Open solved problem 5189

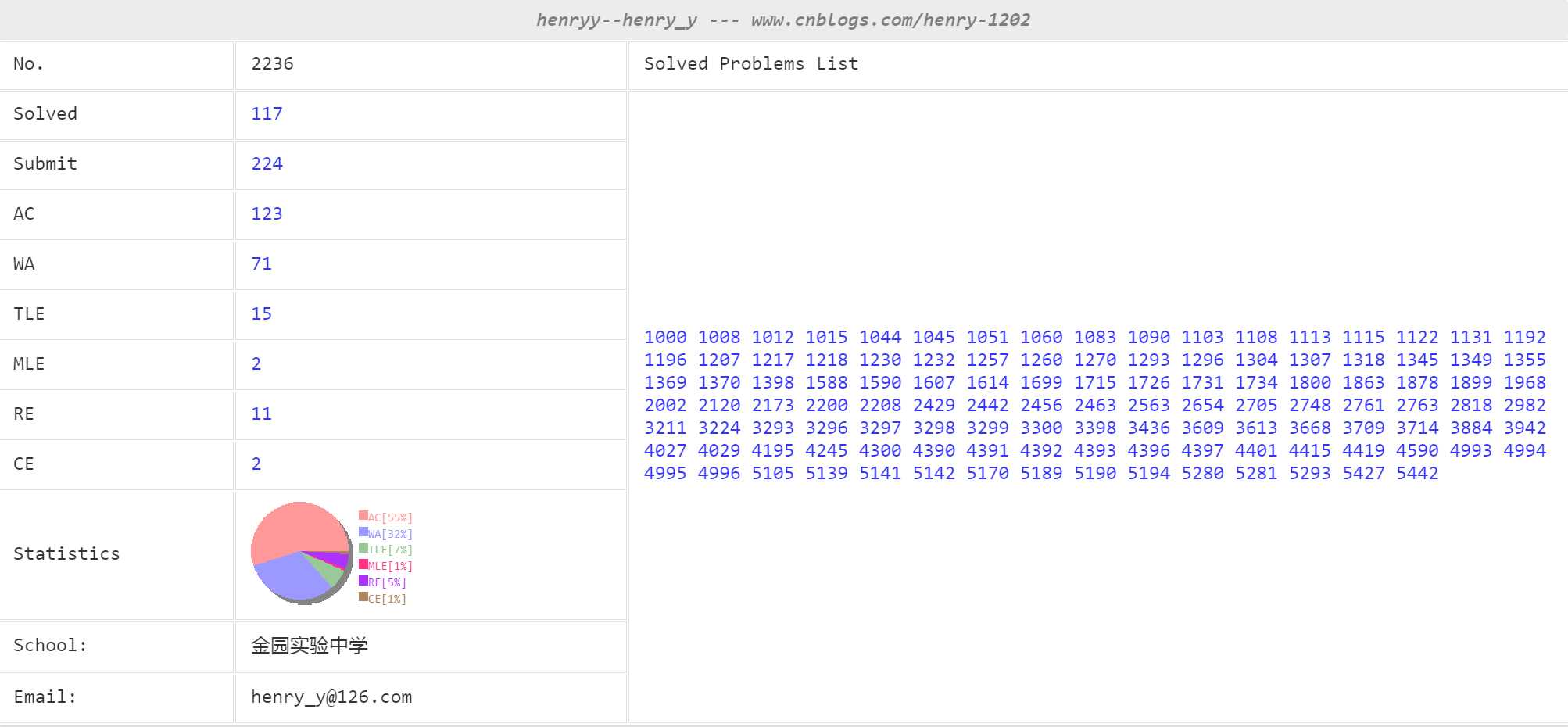(x=1041, y=474)
